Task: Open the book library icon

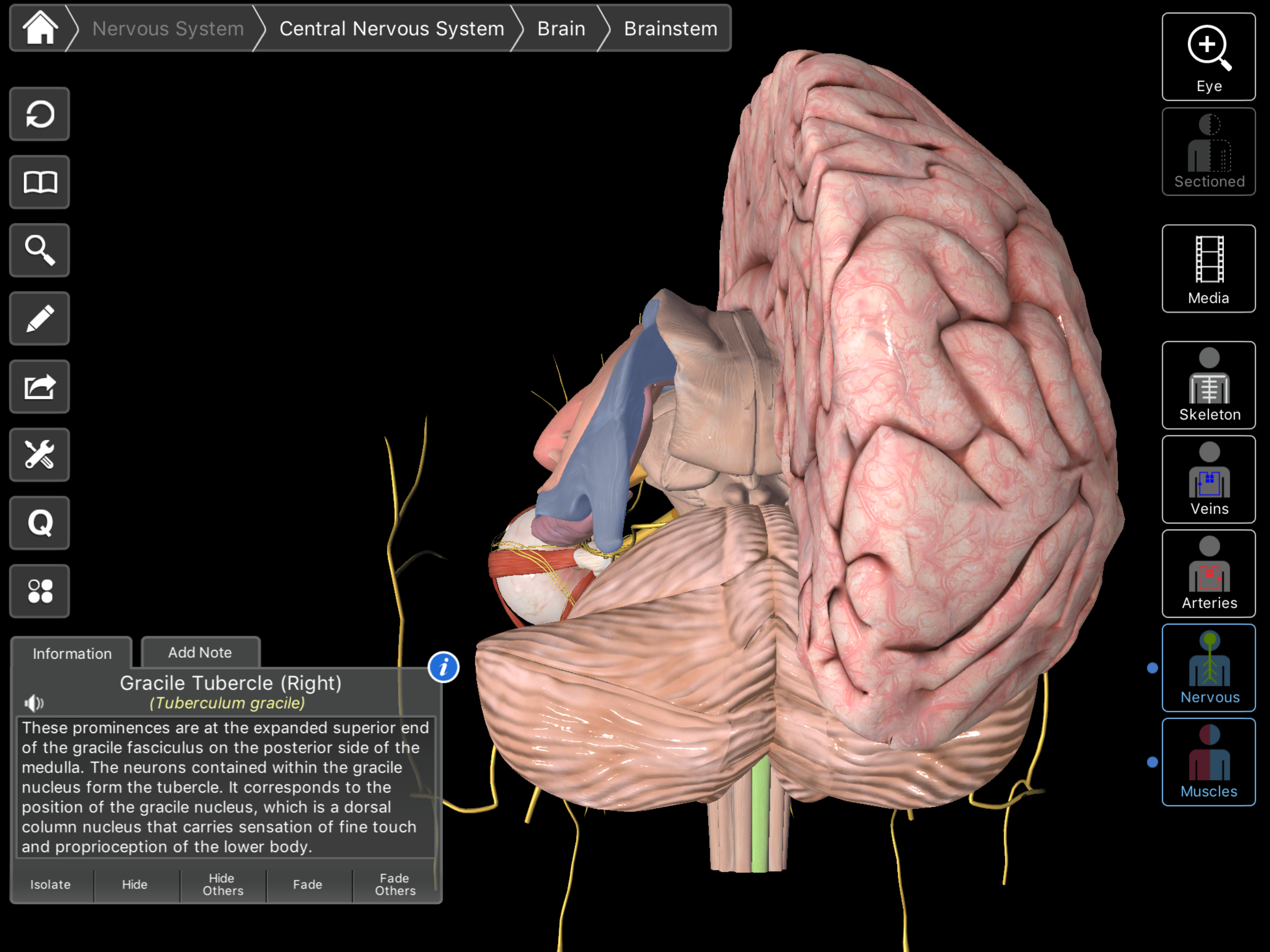Action: point(40,183)
